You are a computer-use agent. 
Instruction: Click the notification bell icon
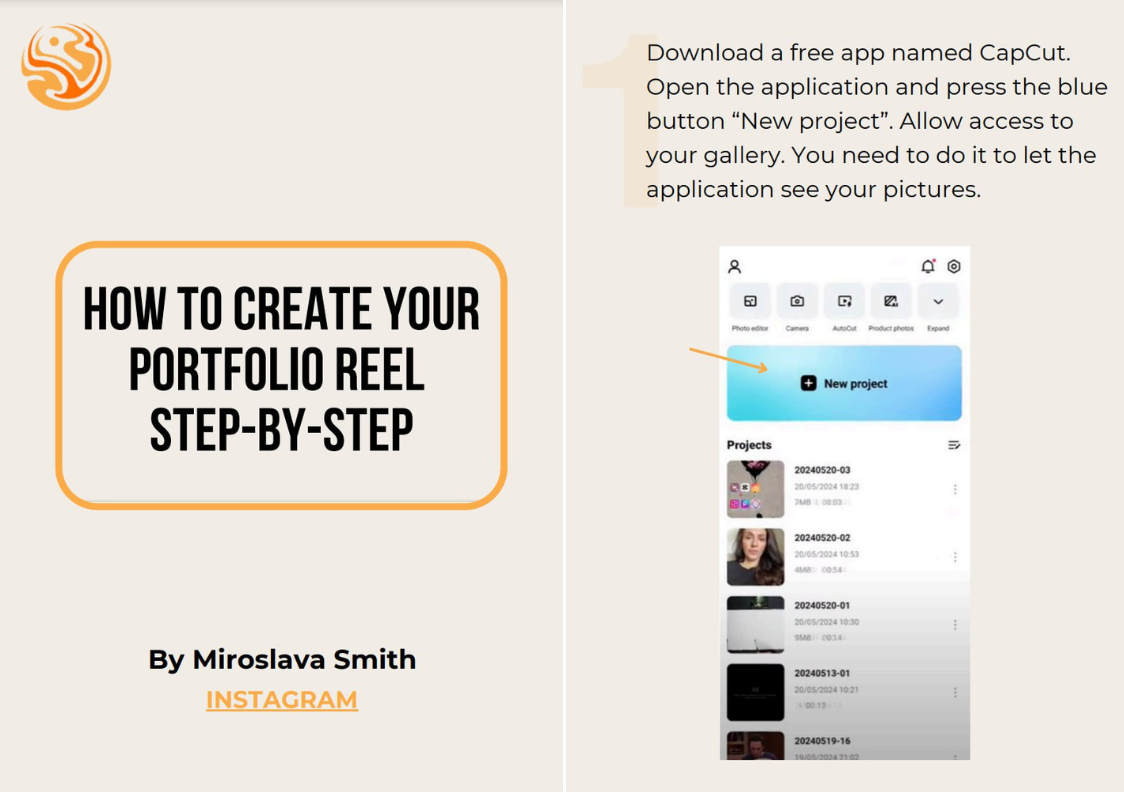pyautogui.click(x=928, y=267)
